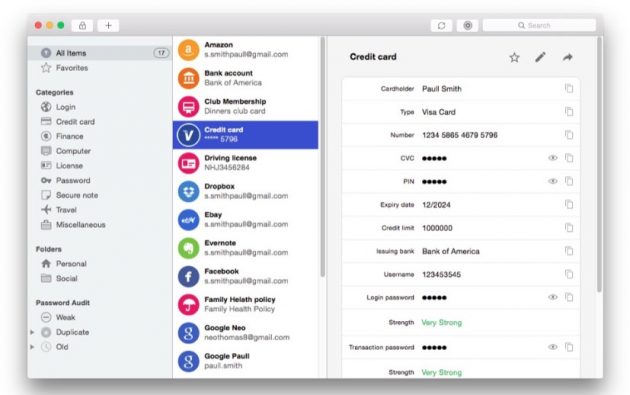The width and height of the screenshot is (630, 395).
Task: Copy the card Number value
Action: pyautogui.click(x=569, y=135)
